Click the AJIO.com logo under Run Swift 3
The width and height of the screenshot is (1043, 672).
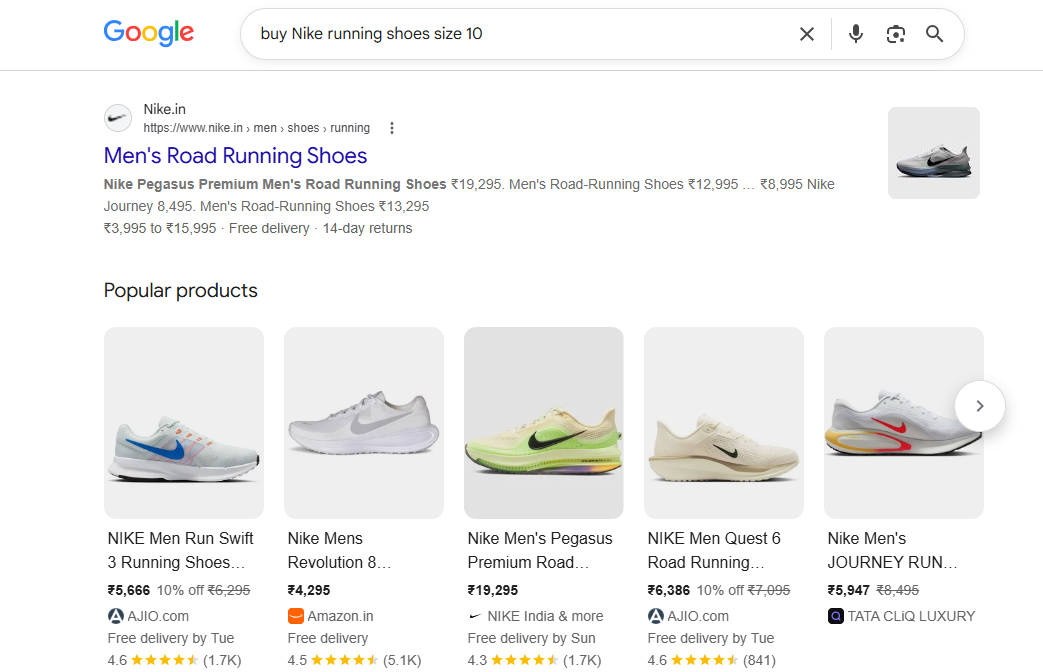pyautogui.click(x=116, y=616)
